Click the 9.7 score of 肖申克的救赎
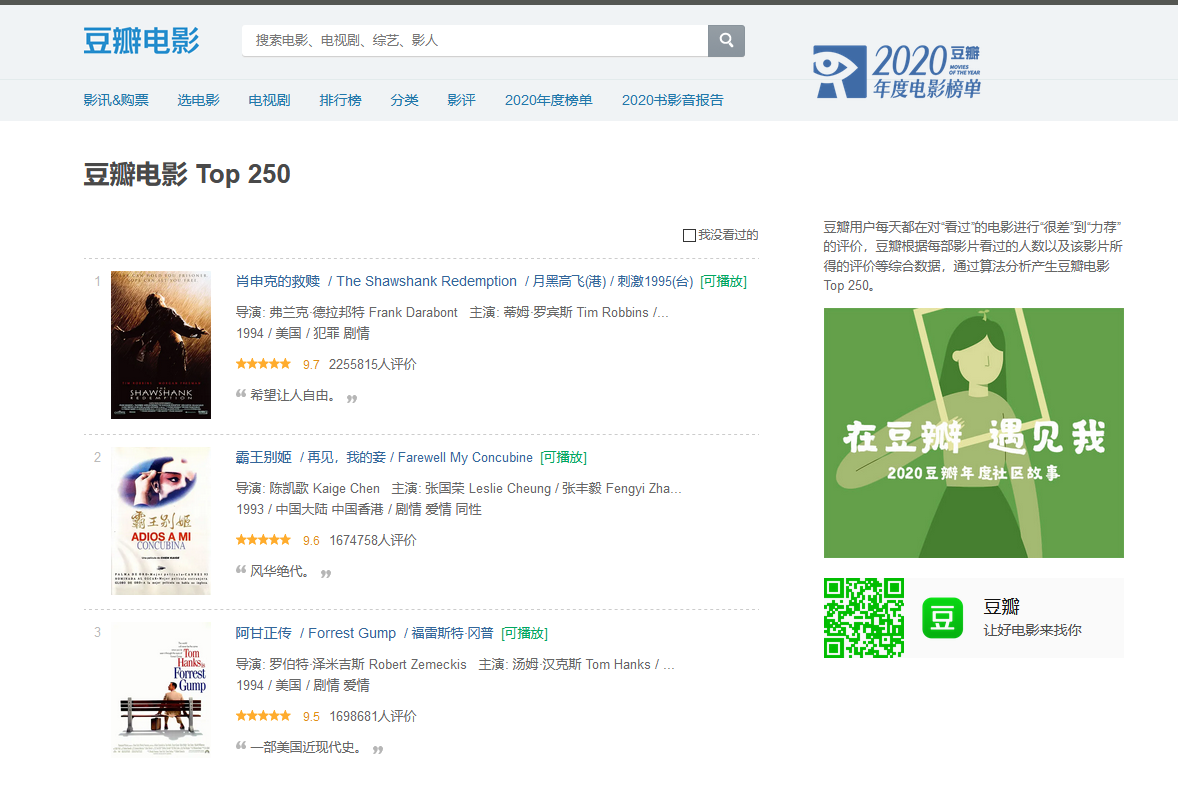The width and height of the screenshot is (1178, 785). click(x=311, y=364)
